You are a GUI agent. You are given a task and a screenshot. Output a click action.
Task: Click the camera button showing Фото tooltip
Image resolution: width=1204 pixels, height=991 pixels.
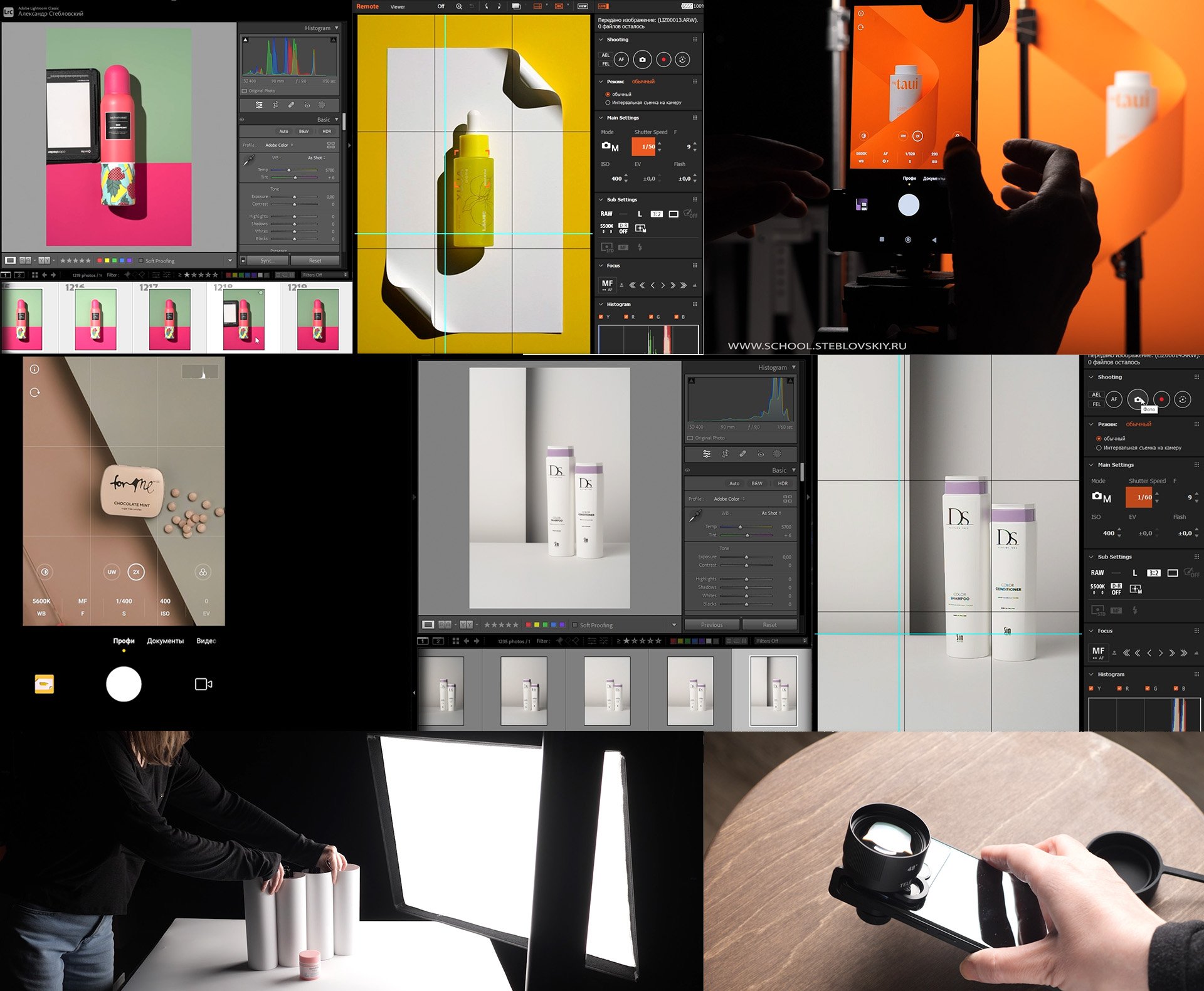(x=1137, y=399)
